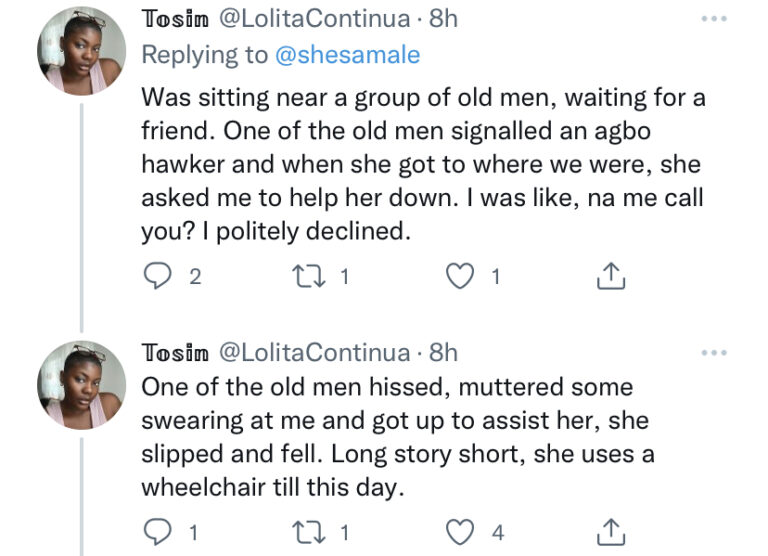
Task: Like the first tweet
Action: (x=460, y=278)
